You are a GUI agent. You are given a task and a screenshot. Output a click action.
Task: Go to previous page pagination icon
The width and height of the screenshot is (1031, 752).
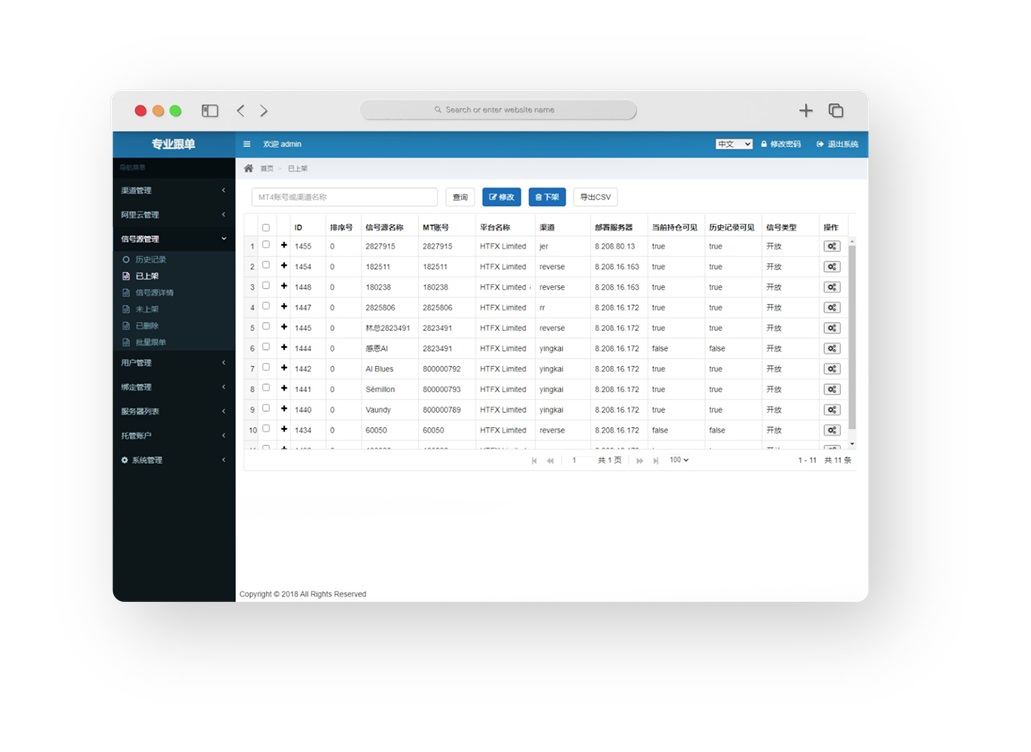(x=550, y=461)
